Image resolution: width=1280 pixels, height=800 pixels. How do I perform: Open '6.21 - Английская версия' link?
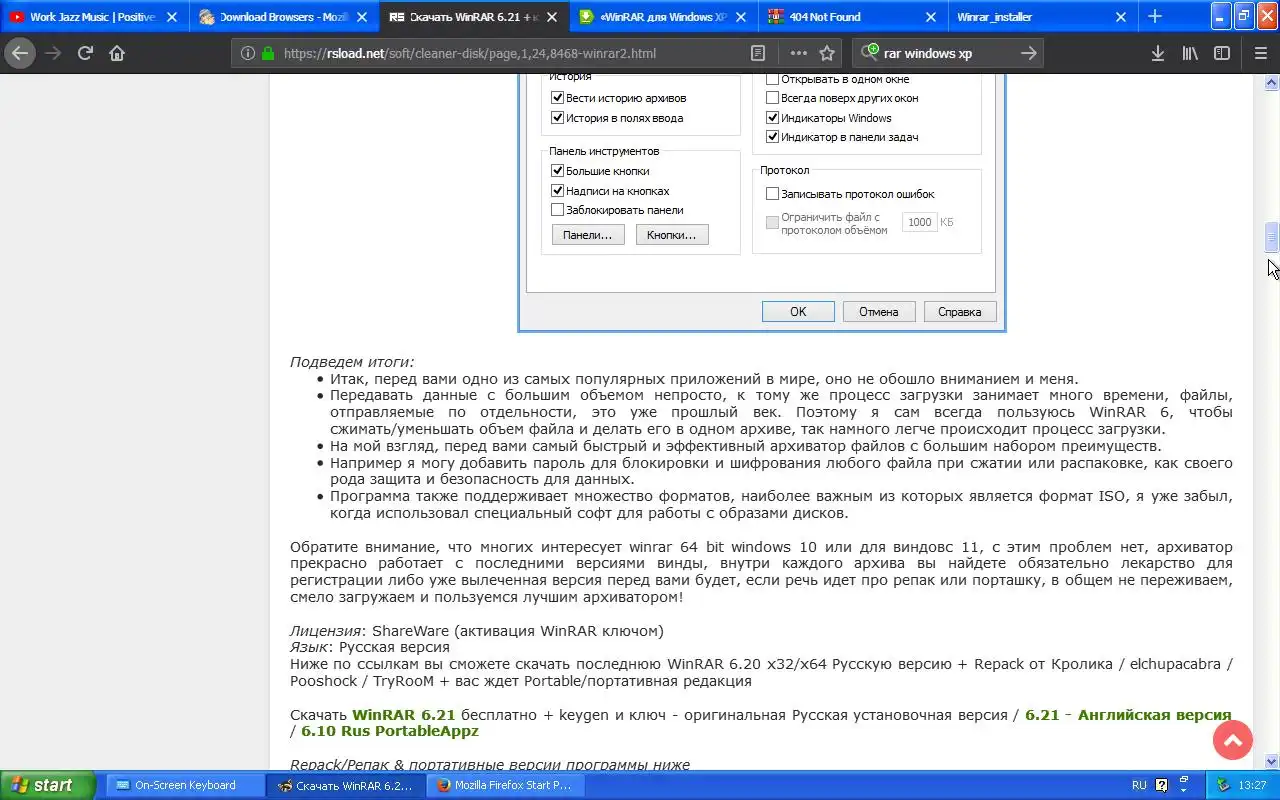tap(1128, 715)
